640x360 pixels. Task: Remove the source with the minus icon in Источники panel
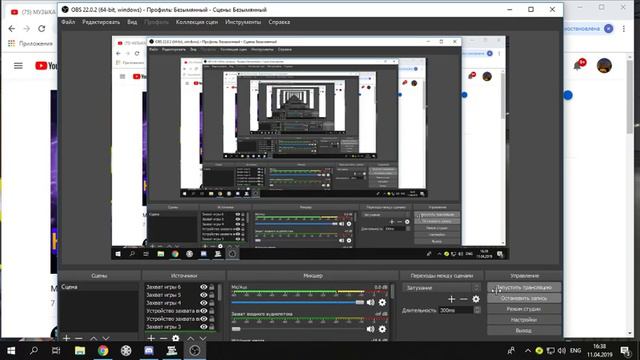163,338
